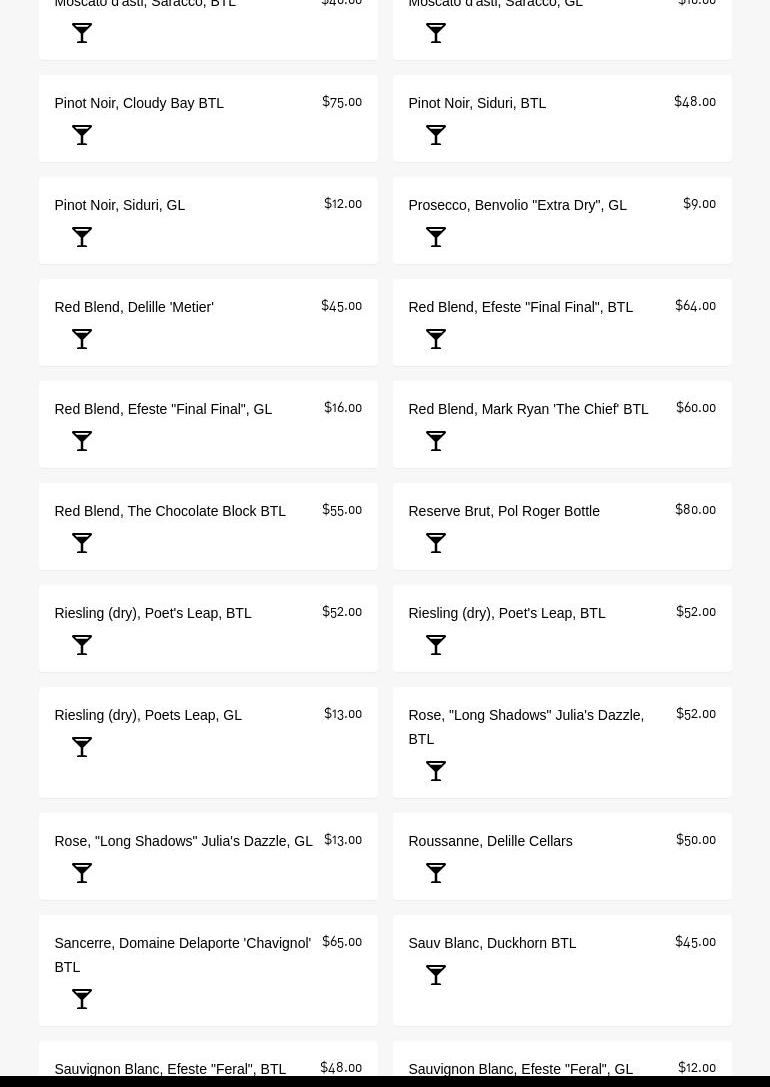Click cocktail icon under Roussanne, Delille Cellars
This screenshot has height=1087, width=770.
(x=436, y=873)
